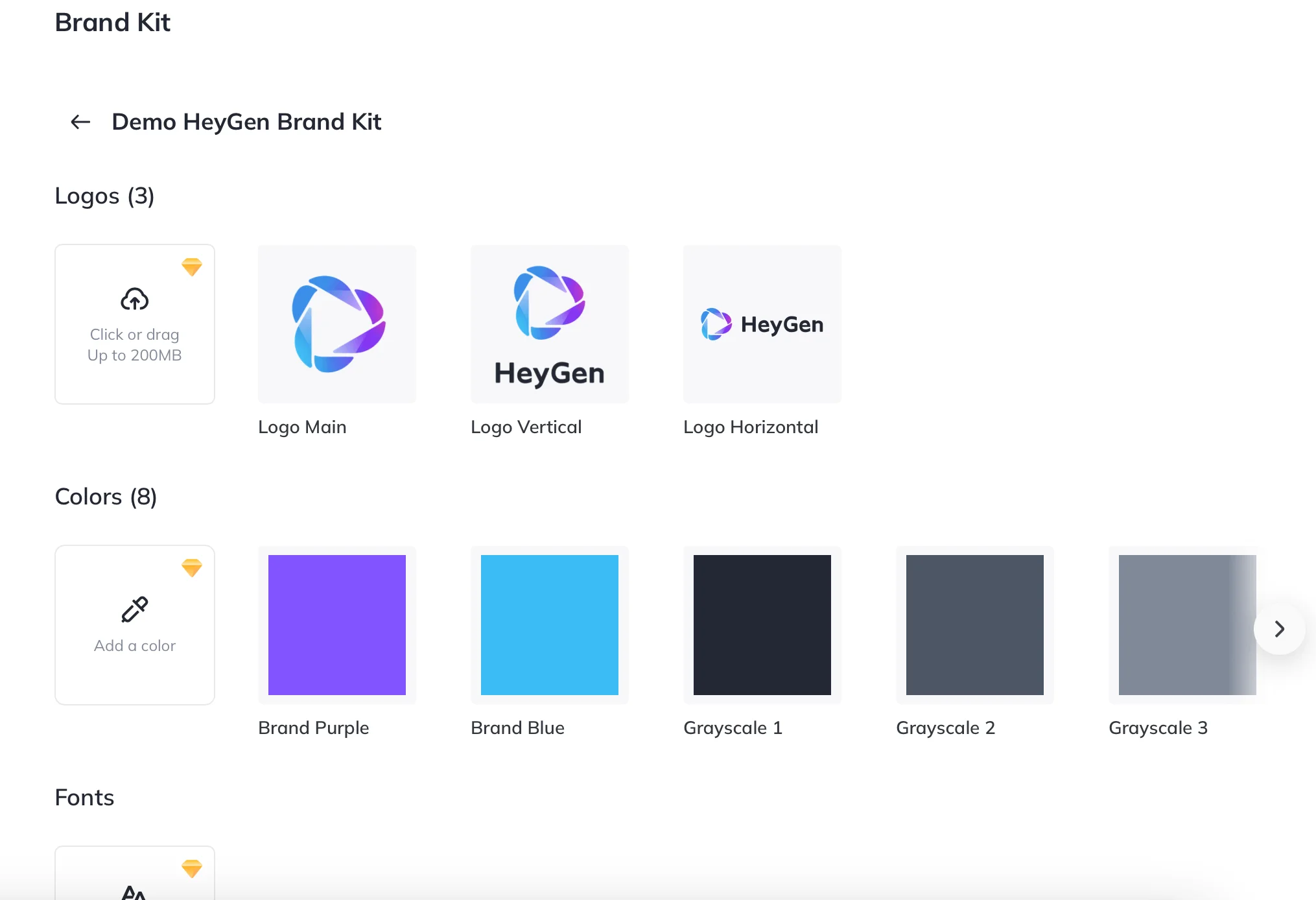This screenshot has width=1316, height=900.
Task: Click the premium diamond icon on Fonts card
Action: [192, 868]
